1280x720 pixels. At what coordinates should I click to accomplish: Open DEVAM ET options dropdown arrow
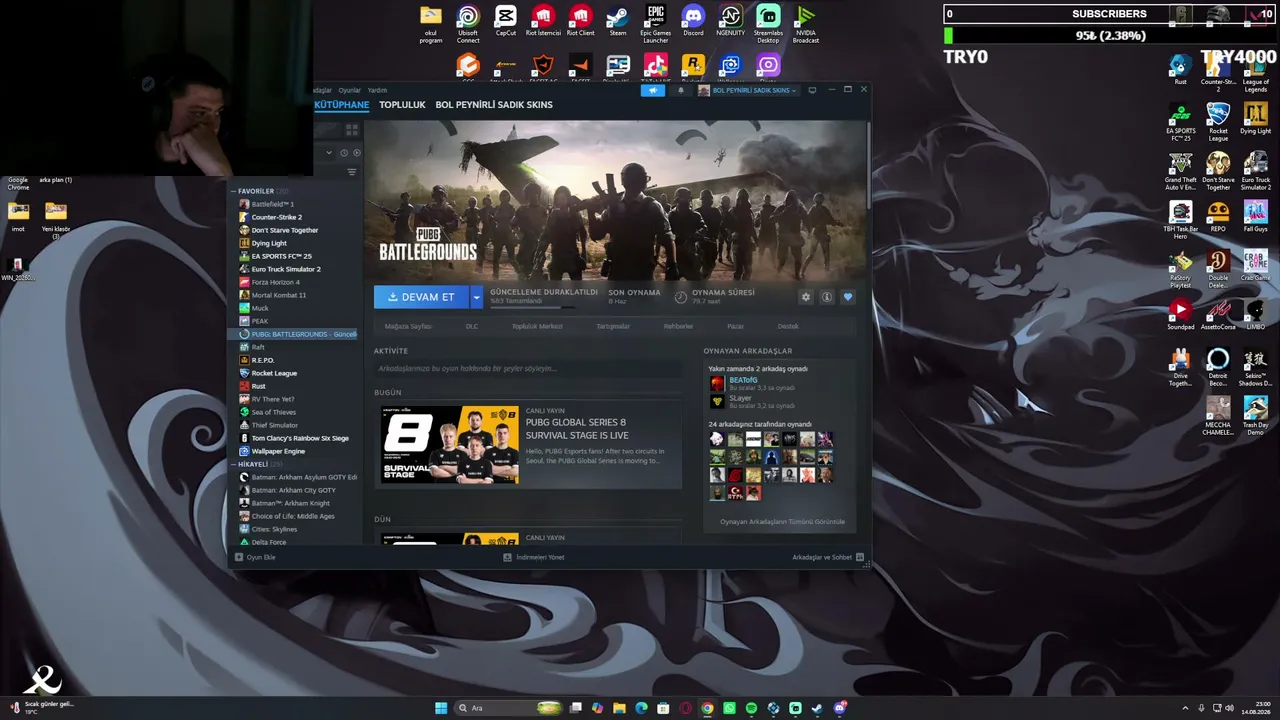[x=476, y=297]
